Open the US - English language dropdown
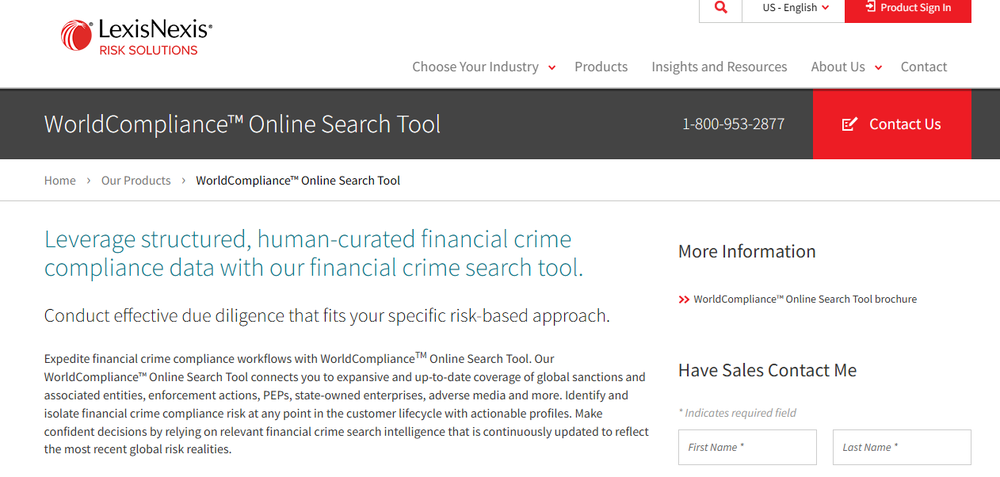This screenshot has height=477, width=1000. (793, 10)
